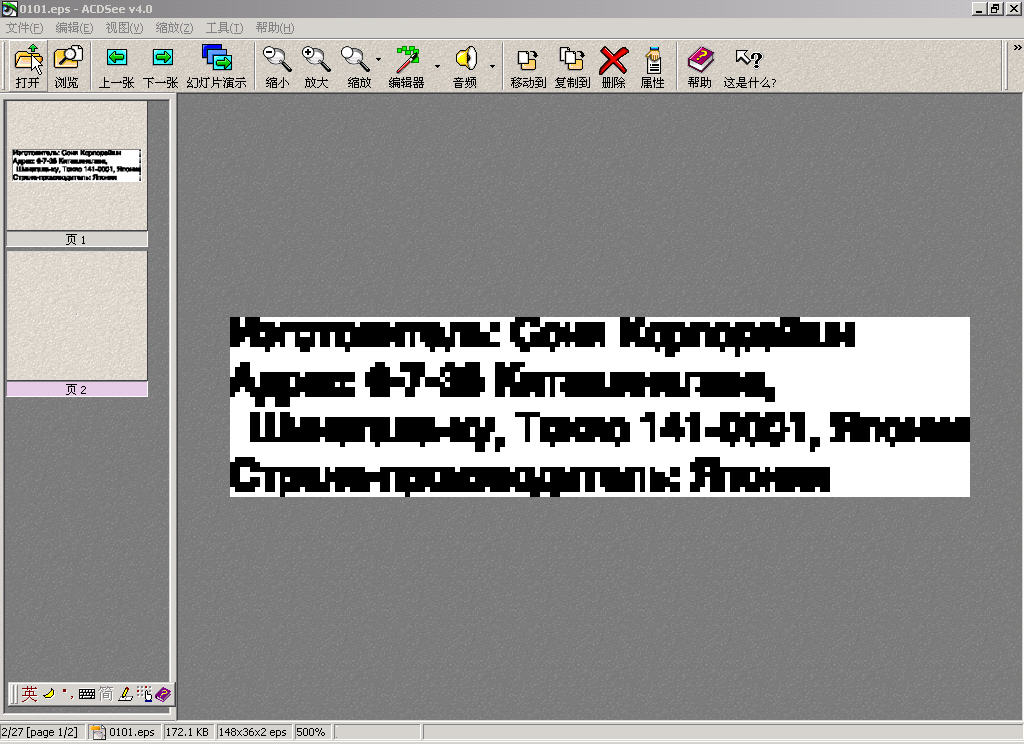Viewport: 1024px width, 744px height.
Task: Expand the 编辑器 dropdown arrow
Action: 437,66
